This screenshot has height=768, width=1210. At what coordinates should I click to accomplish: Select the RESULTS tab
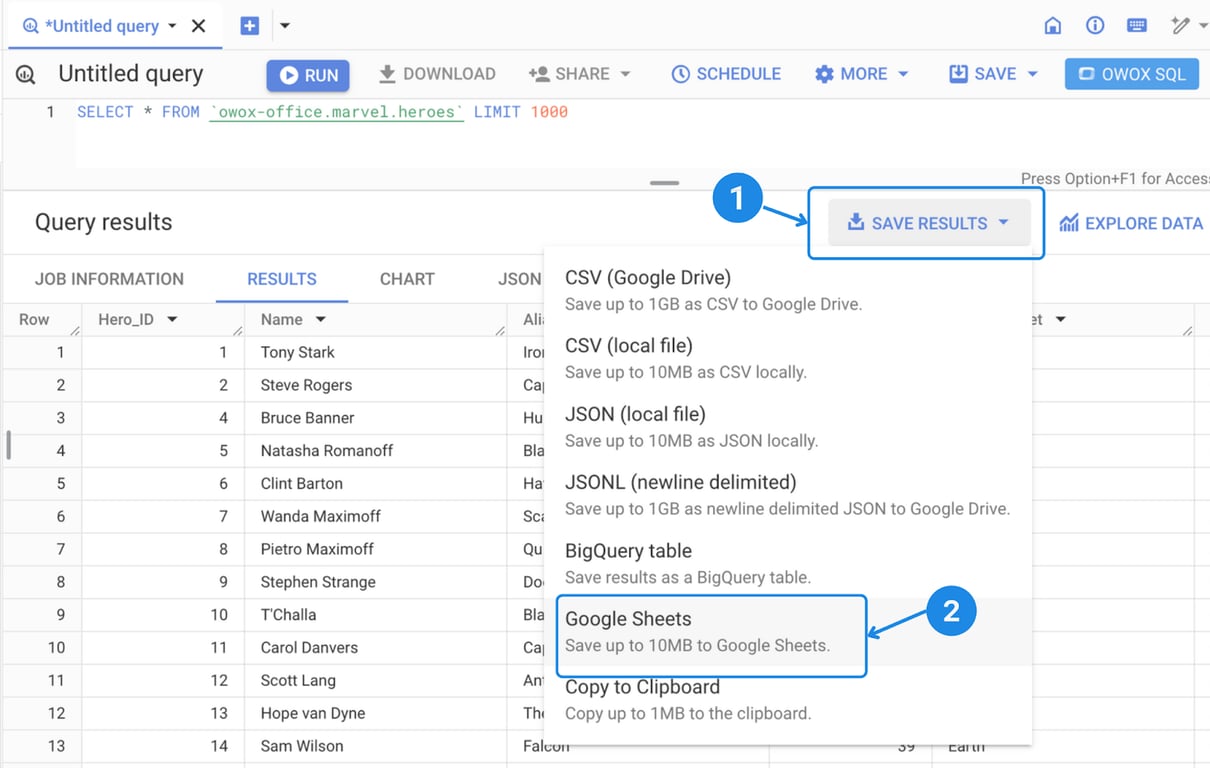pyautogui.click(x=282, y=279)
